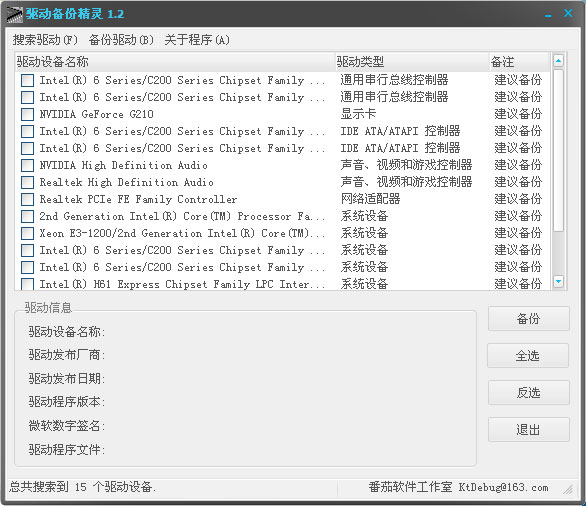586x506 pixels.
Task: Click 建议备份 in the Realtek PCIe row
Action: [x=518, y=199]
